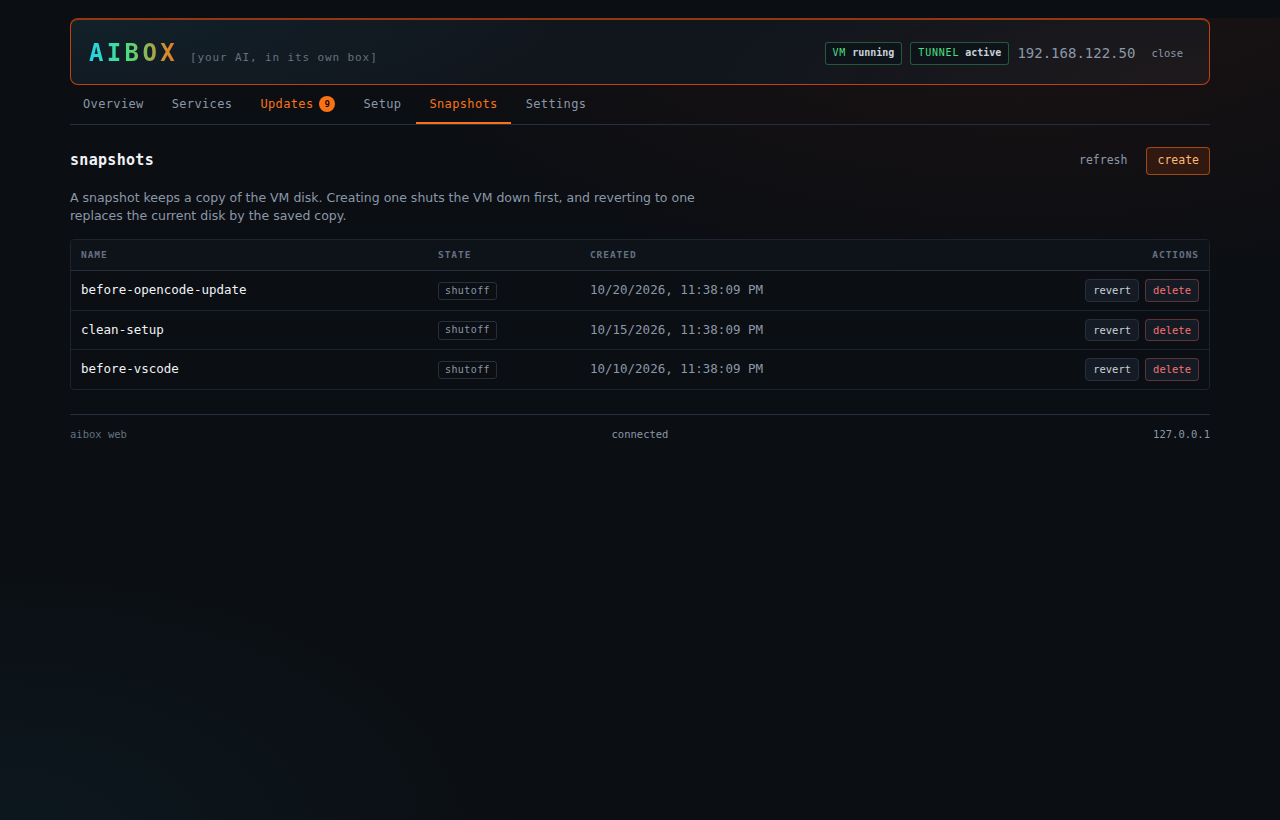The image size is (1280, 820).
Task: Open the Settings tab
Action: tap(556, 104)
